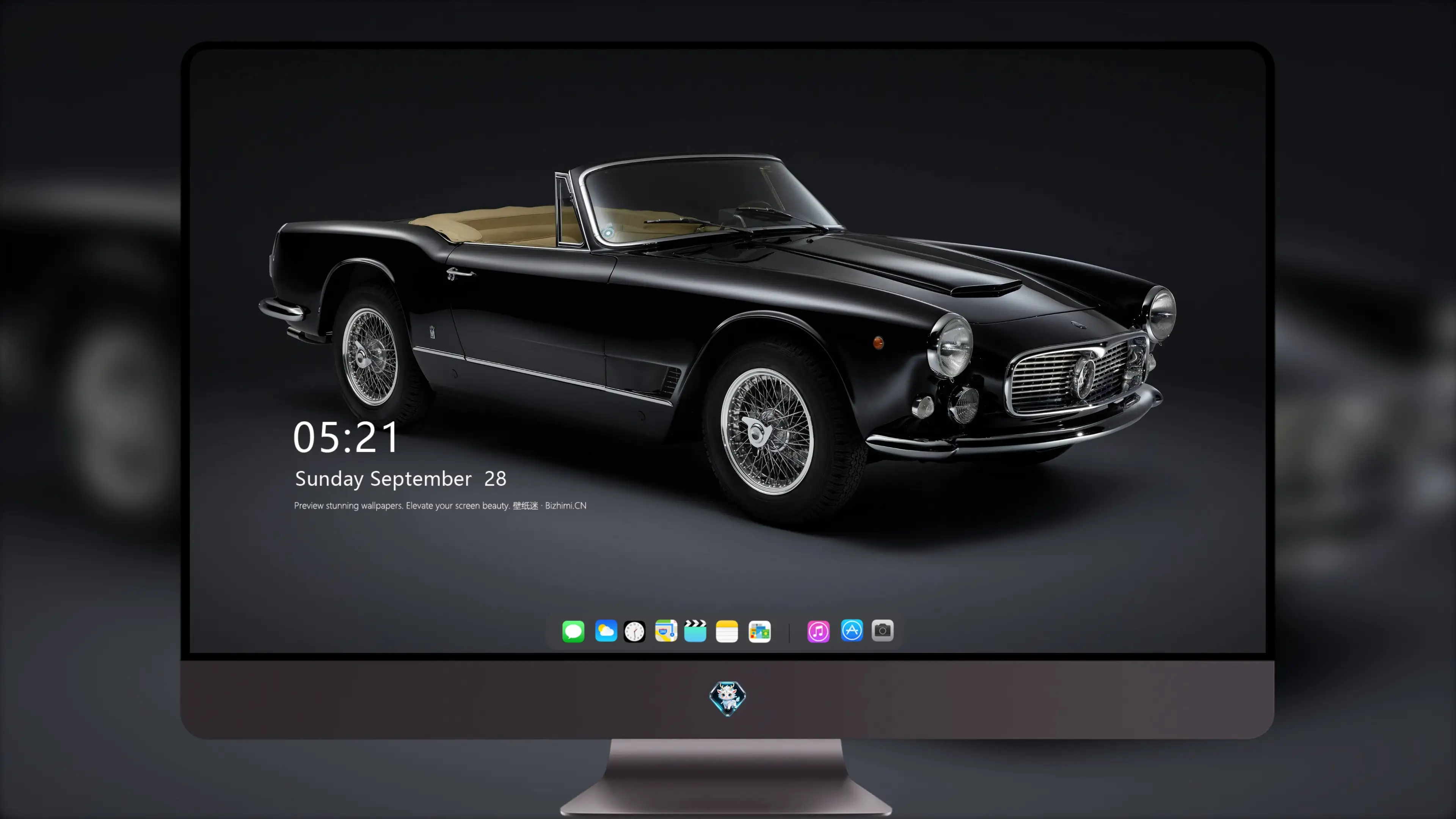The width and height of the screenshot is (1456, 819).
Task: Launch the clapperboard Videos app icon
Action: click(x=695, y=631)
